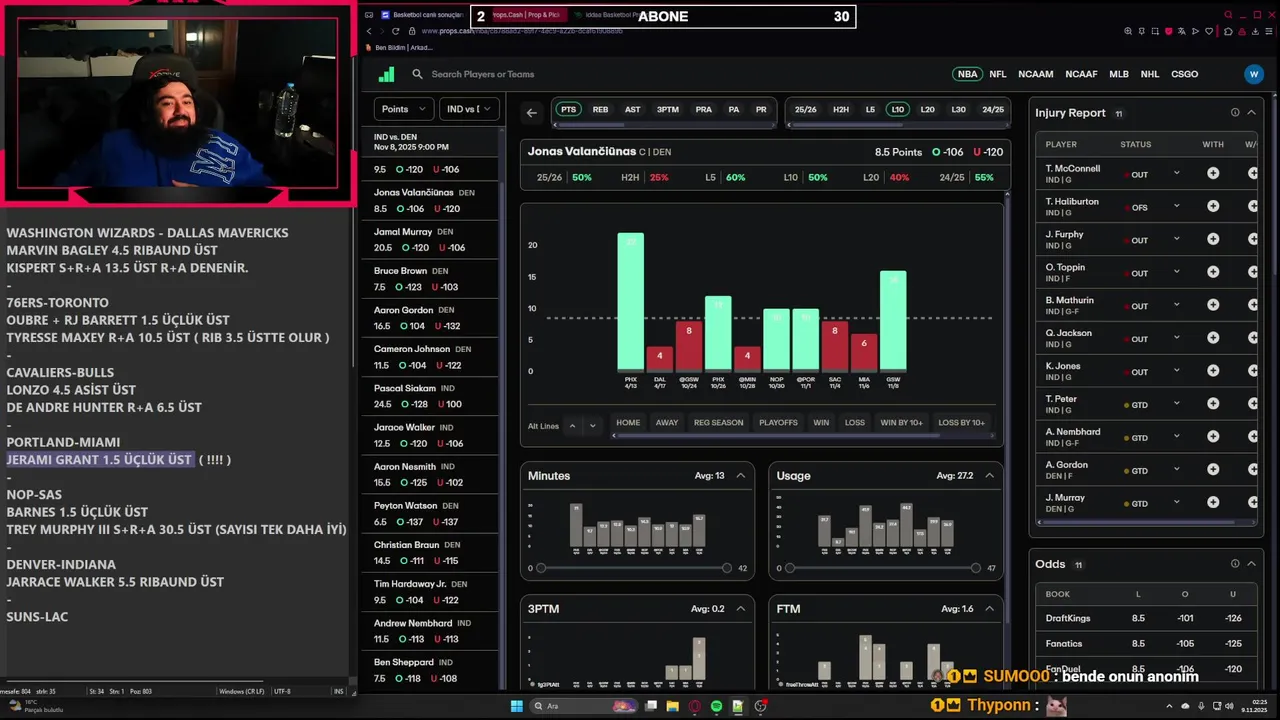Screen dimensions: 1280x720
Task: Add K. Jones to WITH filter
Action: pyautogui.click(x=1213, y=371)
